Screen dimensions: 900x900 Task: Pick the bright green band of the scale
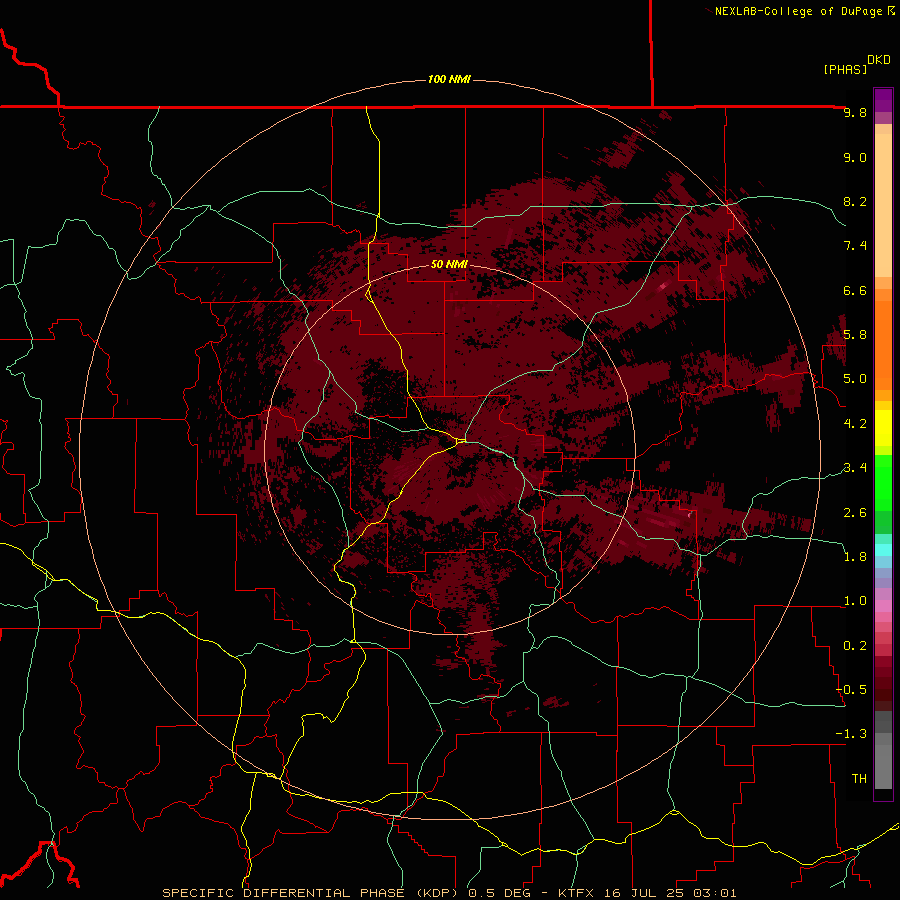[x=883, y=483]
